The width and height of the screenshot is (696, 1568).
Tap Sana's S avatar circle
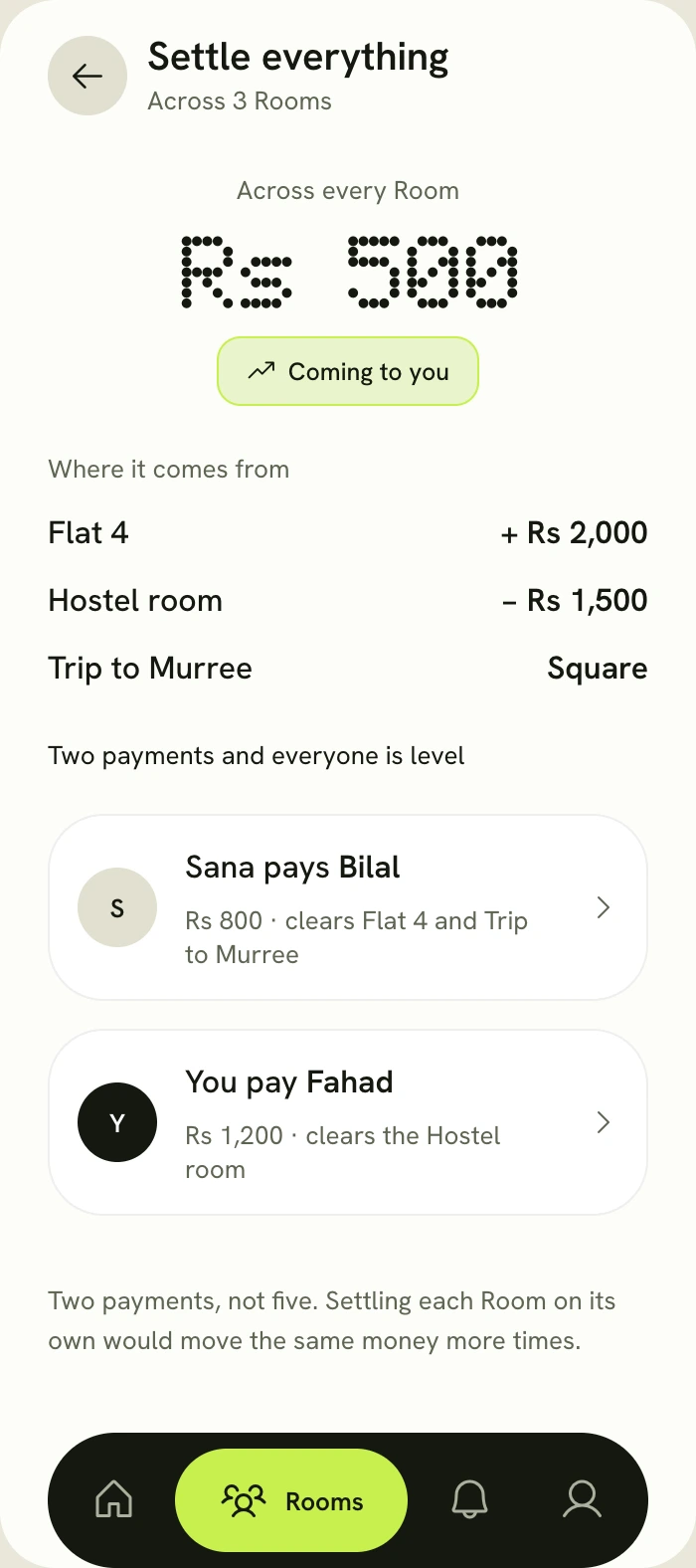coord(117,907)
